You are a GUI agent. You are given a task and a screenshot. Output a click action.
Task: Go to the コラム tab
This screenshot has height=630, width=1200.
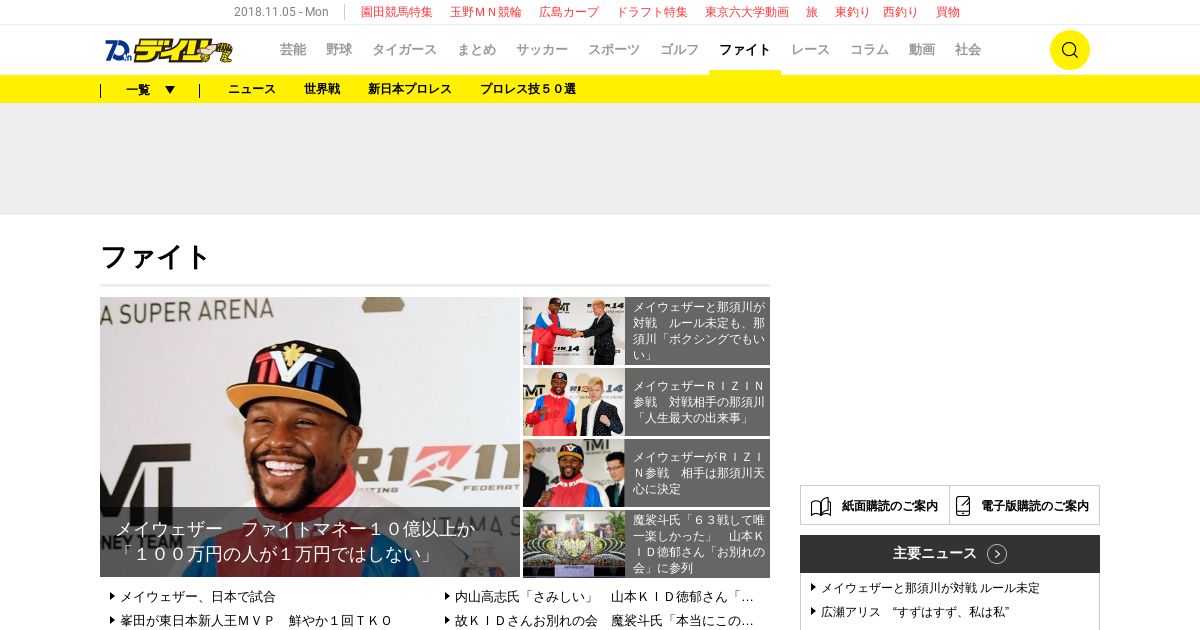(x=869, y=50)
